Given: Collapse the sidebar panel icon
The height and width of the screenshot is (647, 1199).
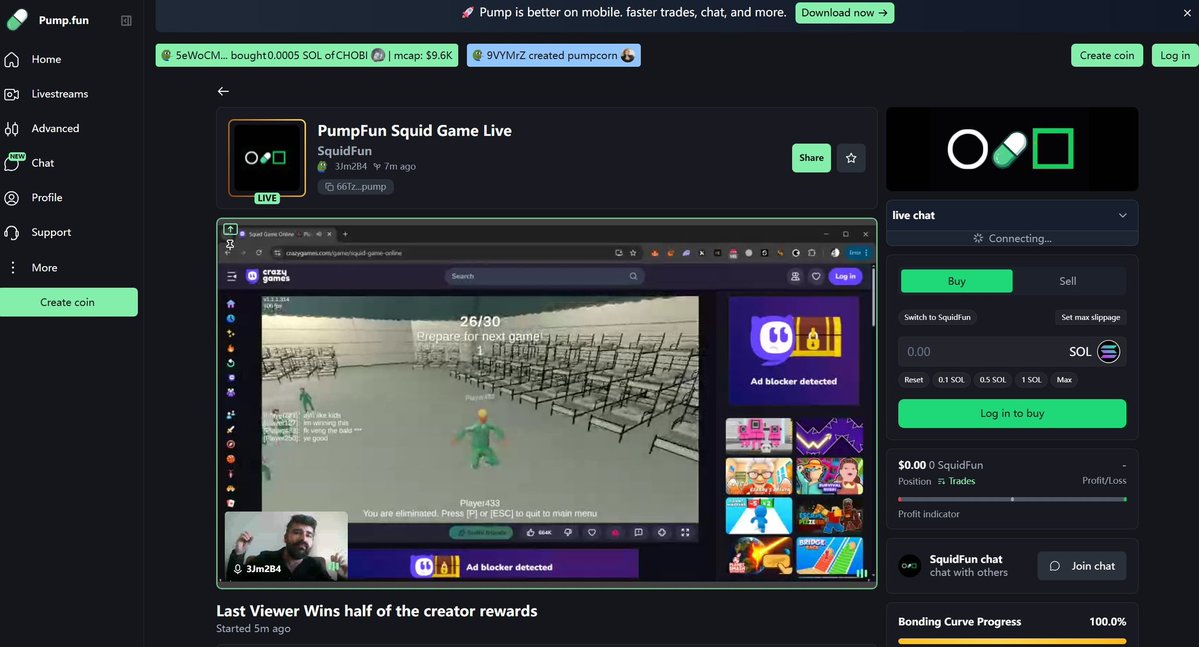Looking at the screenshot, I should [126, 21].
